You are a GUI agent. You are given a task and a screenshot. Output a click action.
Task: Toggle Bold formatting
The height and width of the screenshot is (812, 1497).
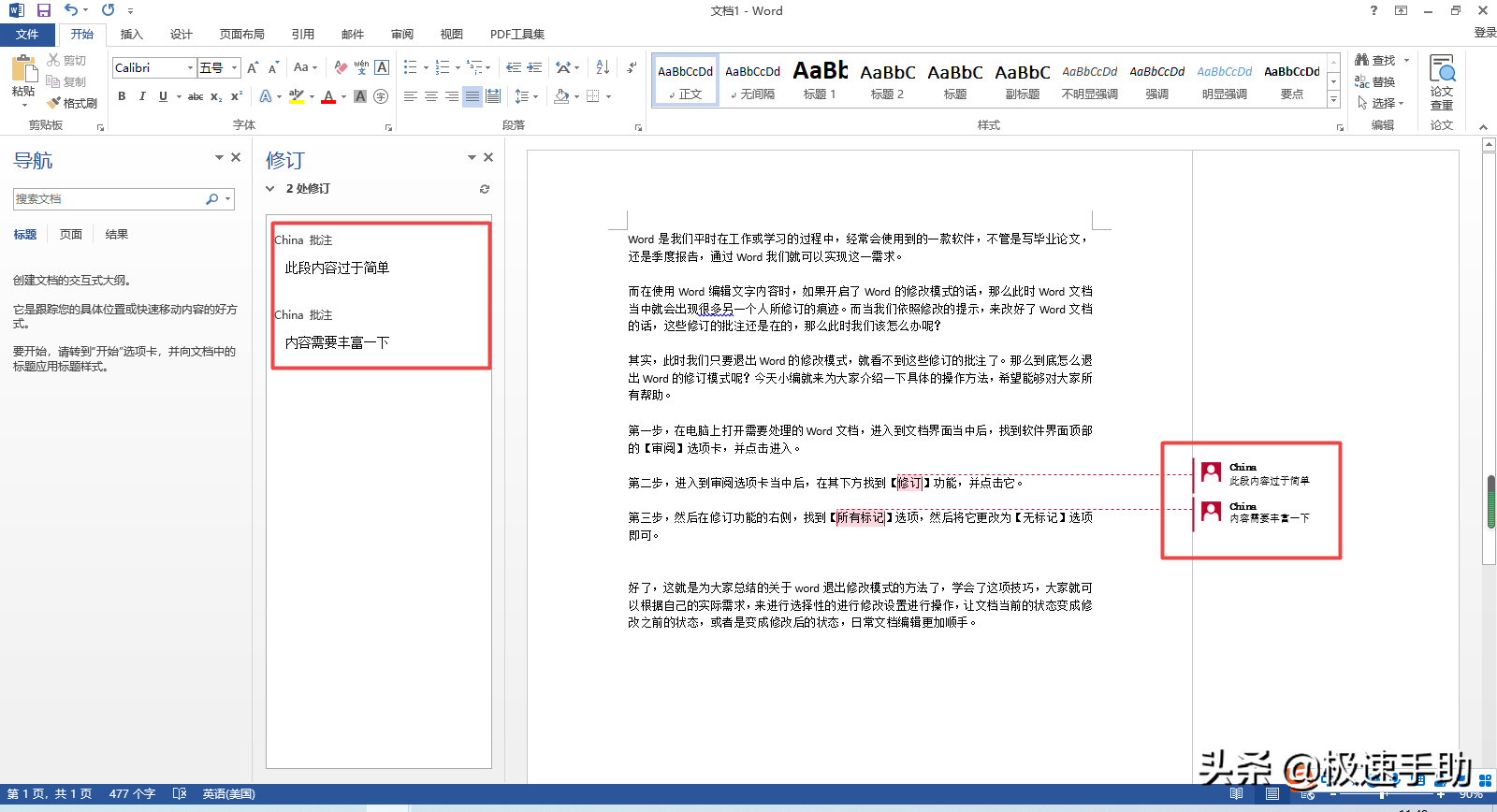tap(122, 96)
